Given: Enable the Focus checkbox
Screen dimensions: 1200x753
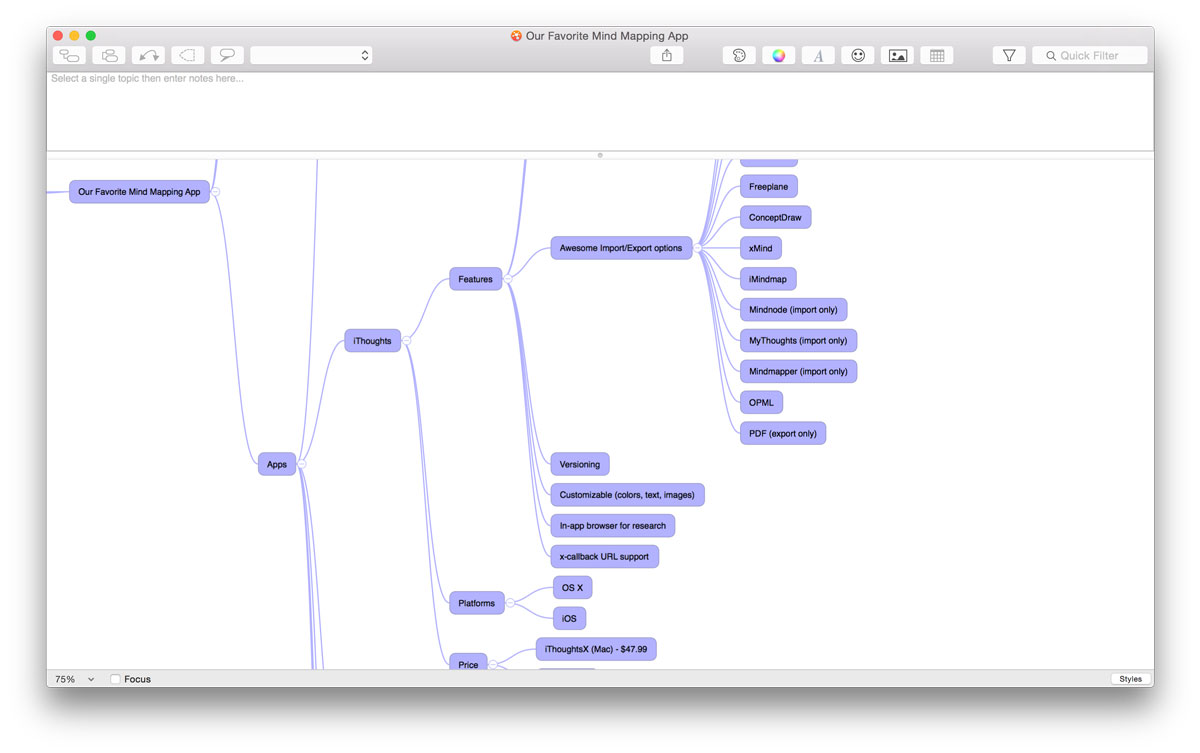Looking at the screenshot, I should point(115,679).
